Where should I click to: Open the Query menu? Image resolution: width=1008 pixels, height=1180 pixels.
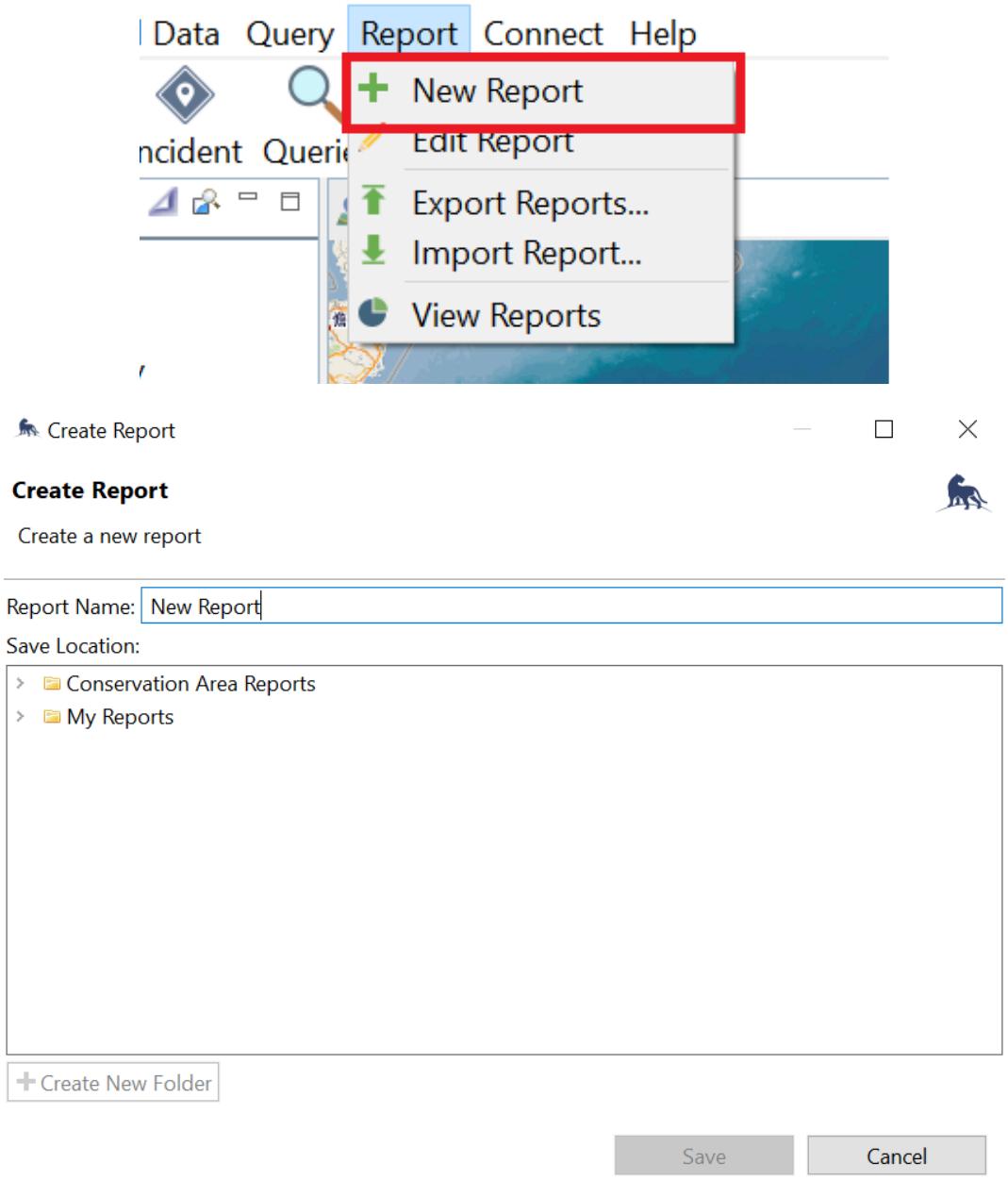pyautogui.click(x=289, y=34)
